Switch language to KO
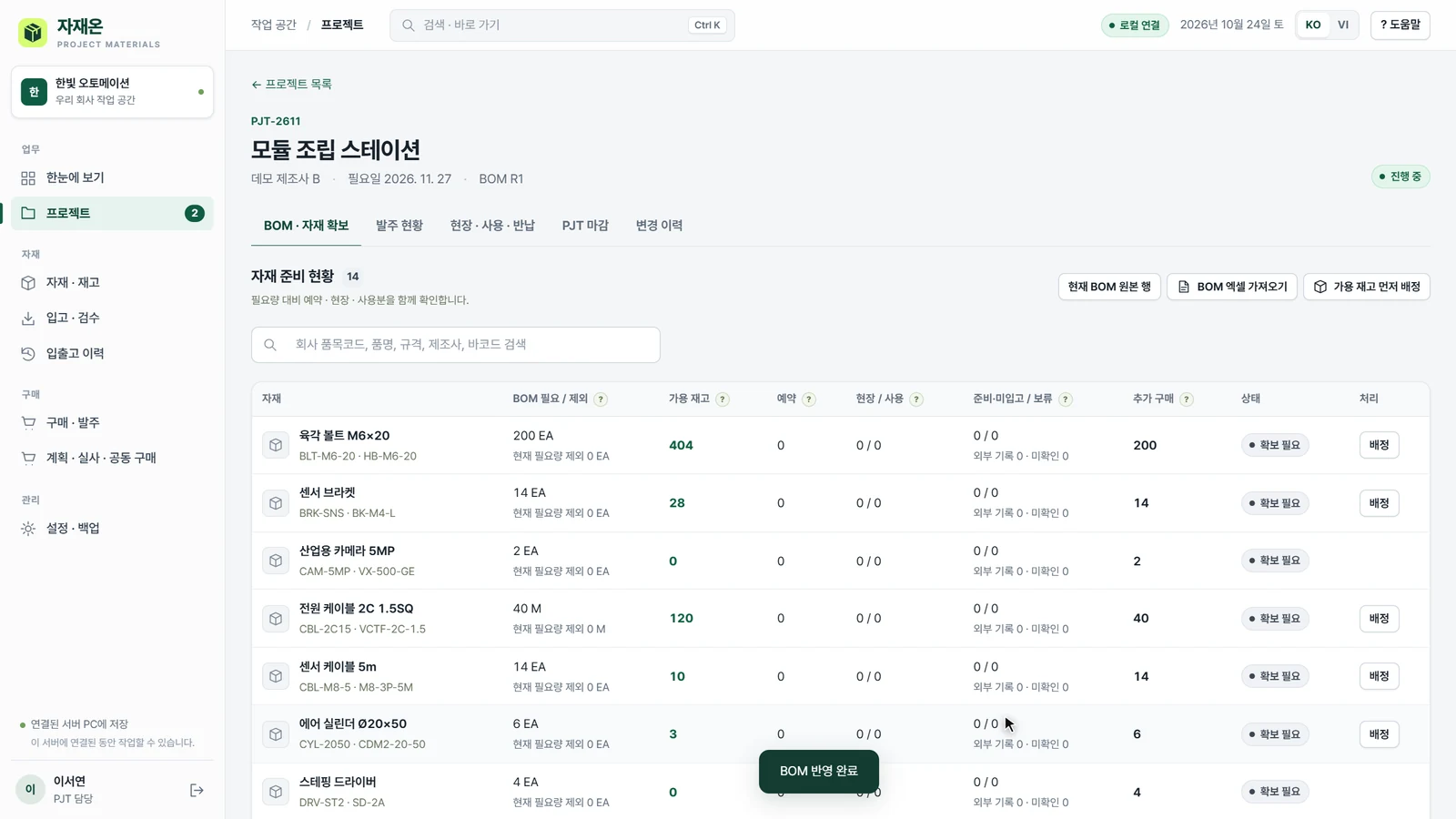The image size is (1456, 819). (x=1313, y=25)
